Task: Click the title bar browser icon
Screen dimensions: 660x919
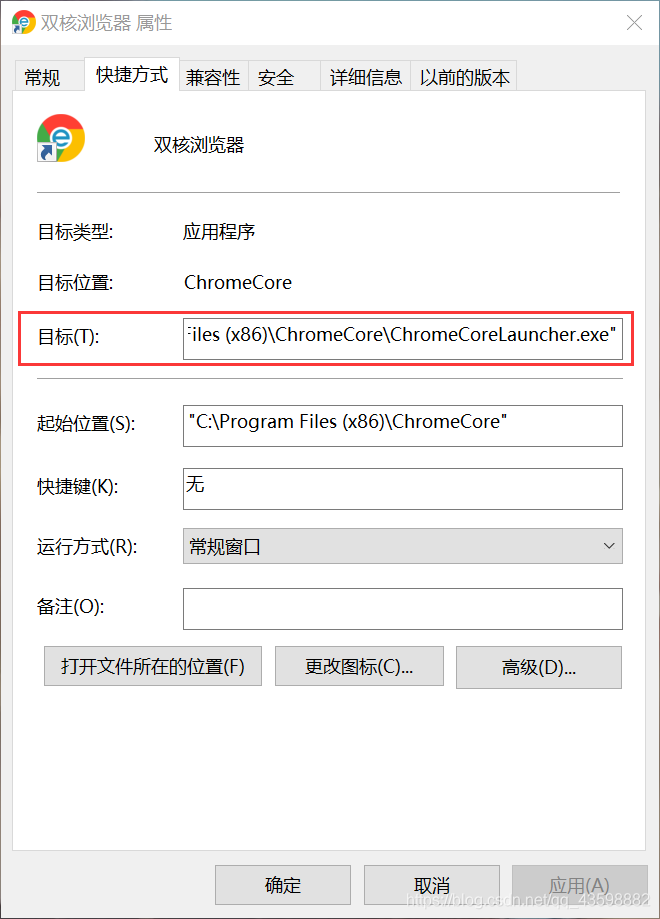Action: [x=23, y=23]
